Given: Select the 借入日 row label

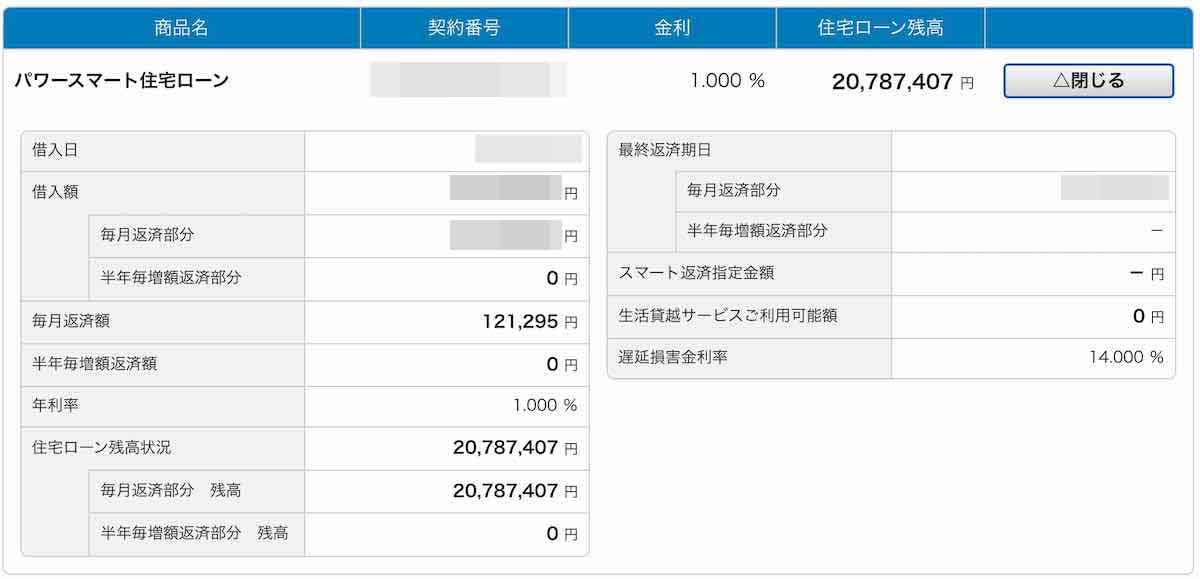Looking at the screenshot, I should click(55, 150).
